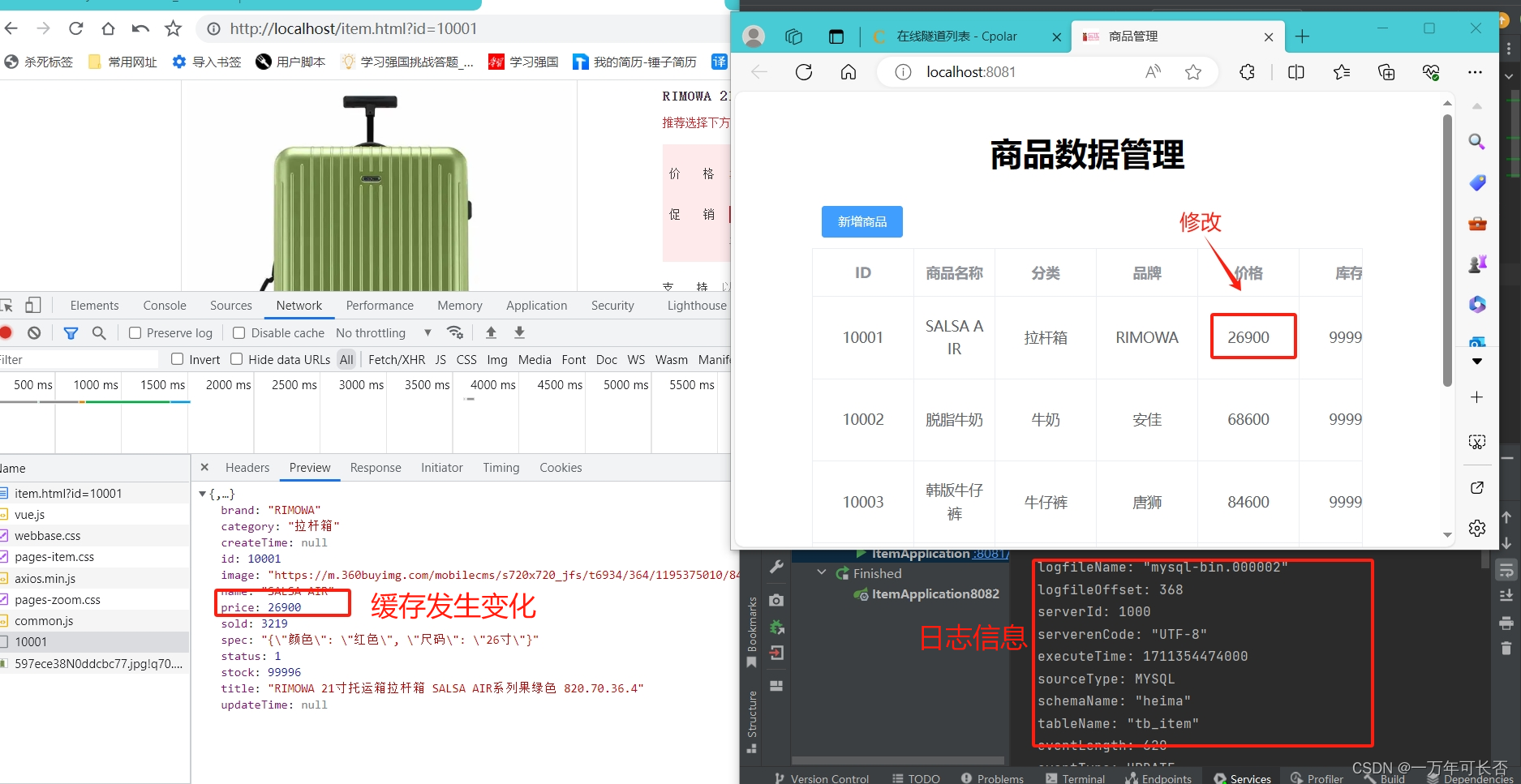Switch to the Elements tab in DevTools

tap(94, 305)
